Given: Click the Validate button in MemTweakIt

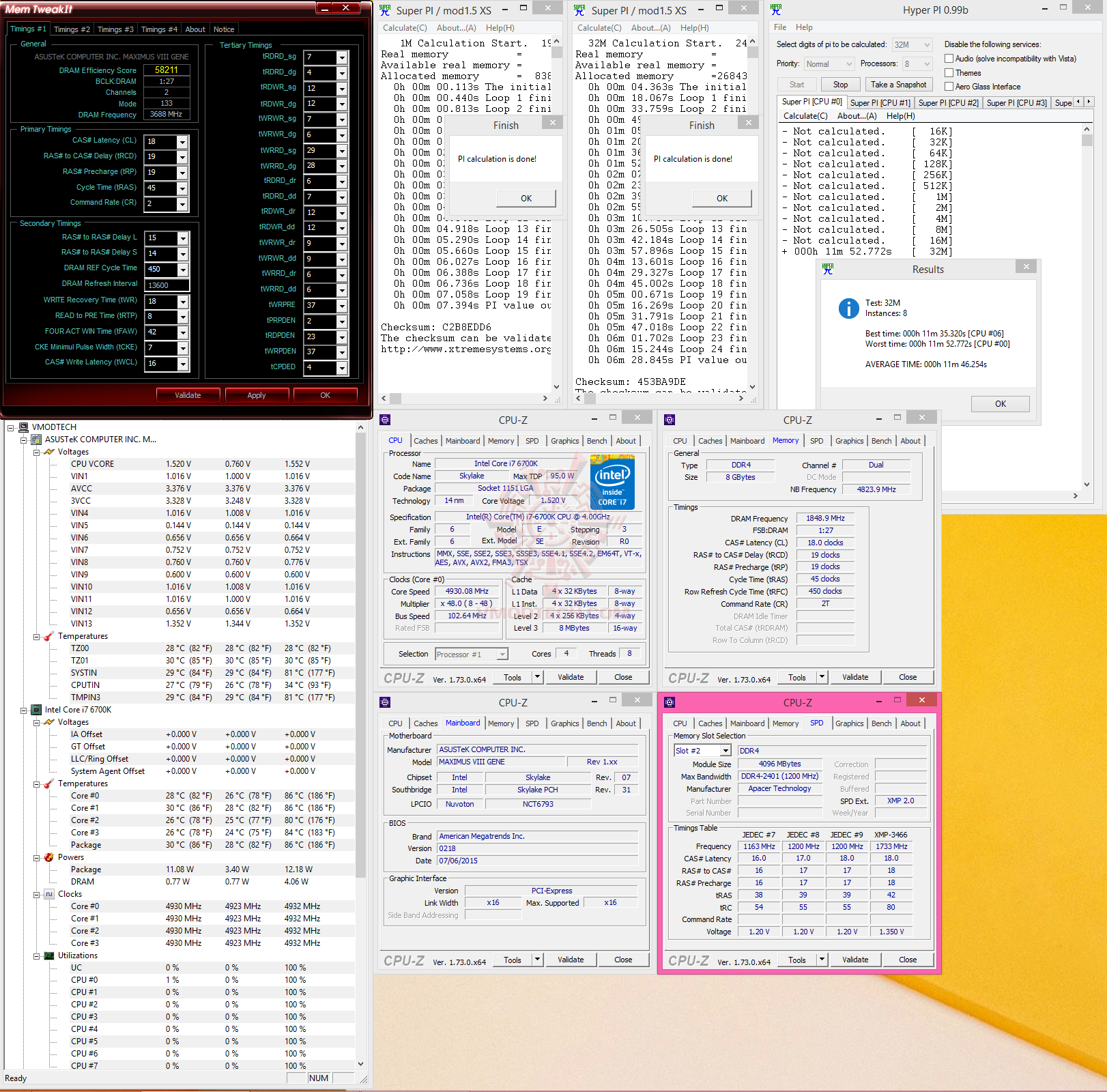Looking at the screenshot, I should pyautogui.click(x=188, y=395).
